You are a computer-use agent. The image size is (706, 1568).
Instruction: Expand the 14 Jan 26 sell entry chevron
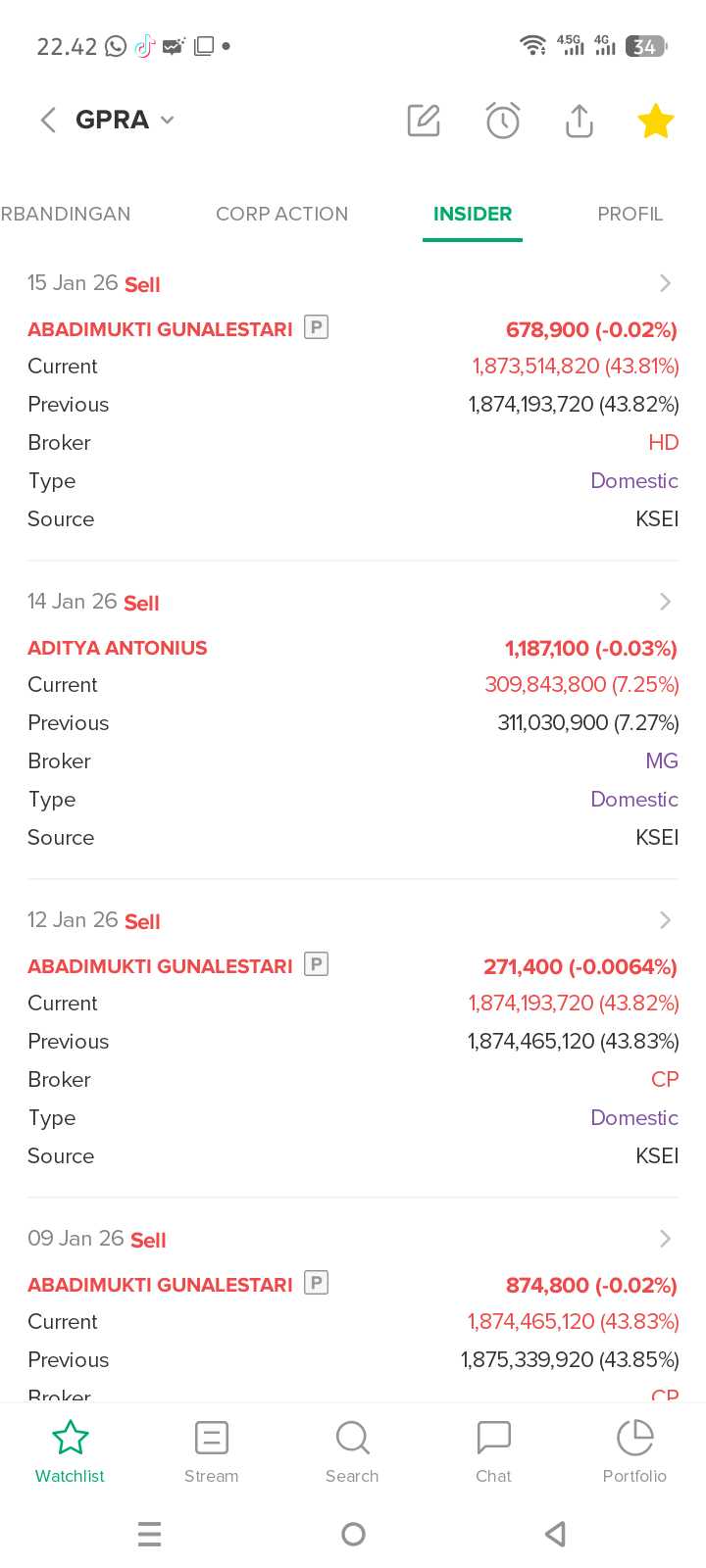(x=665, y=602)
